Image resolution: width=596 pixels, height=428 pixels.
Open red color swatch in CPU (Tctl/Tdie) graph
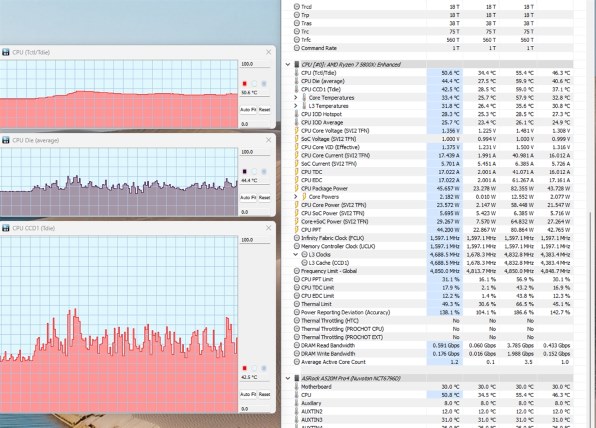click(244, 84)
